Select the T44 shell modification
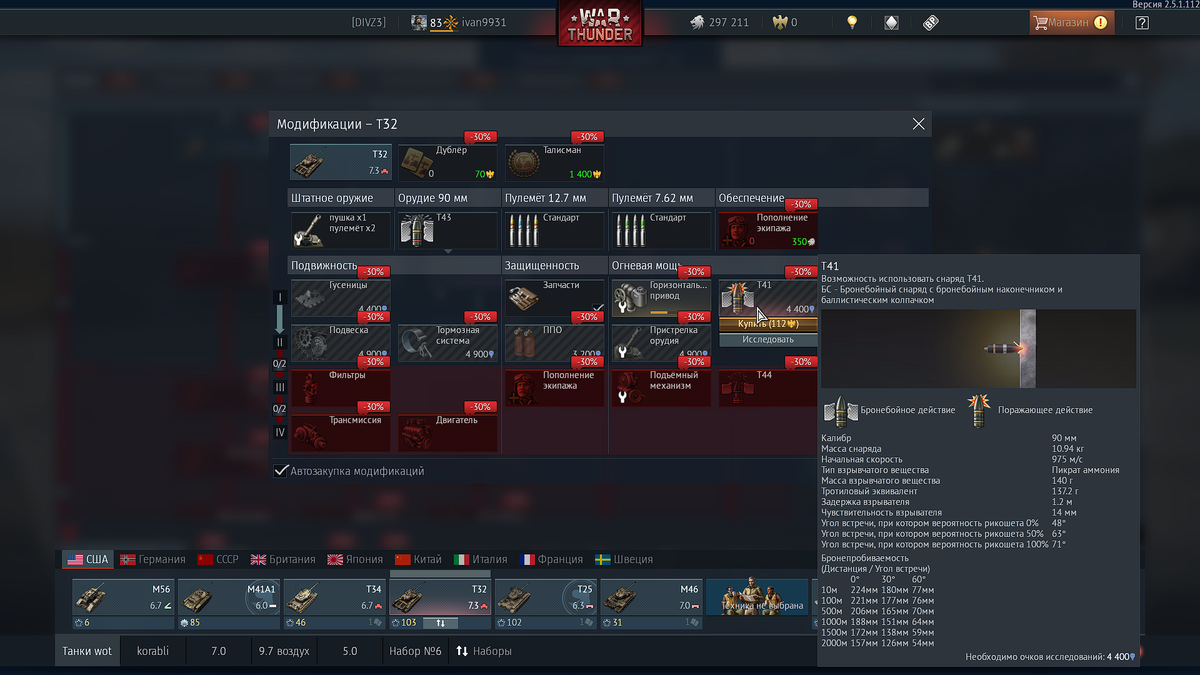The width and height of the screenshot is (1200, 675). (x=769, y=387)
